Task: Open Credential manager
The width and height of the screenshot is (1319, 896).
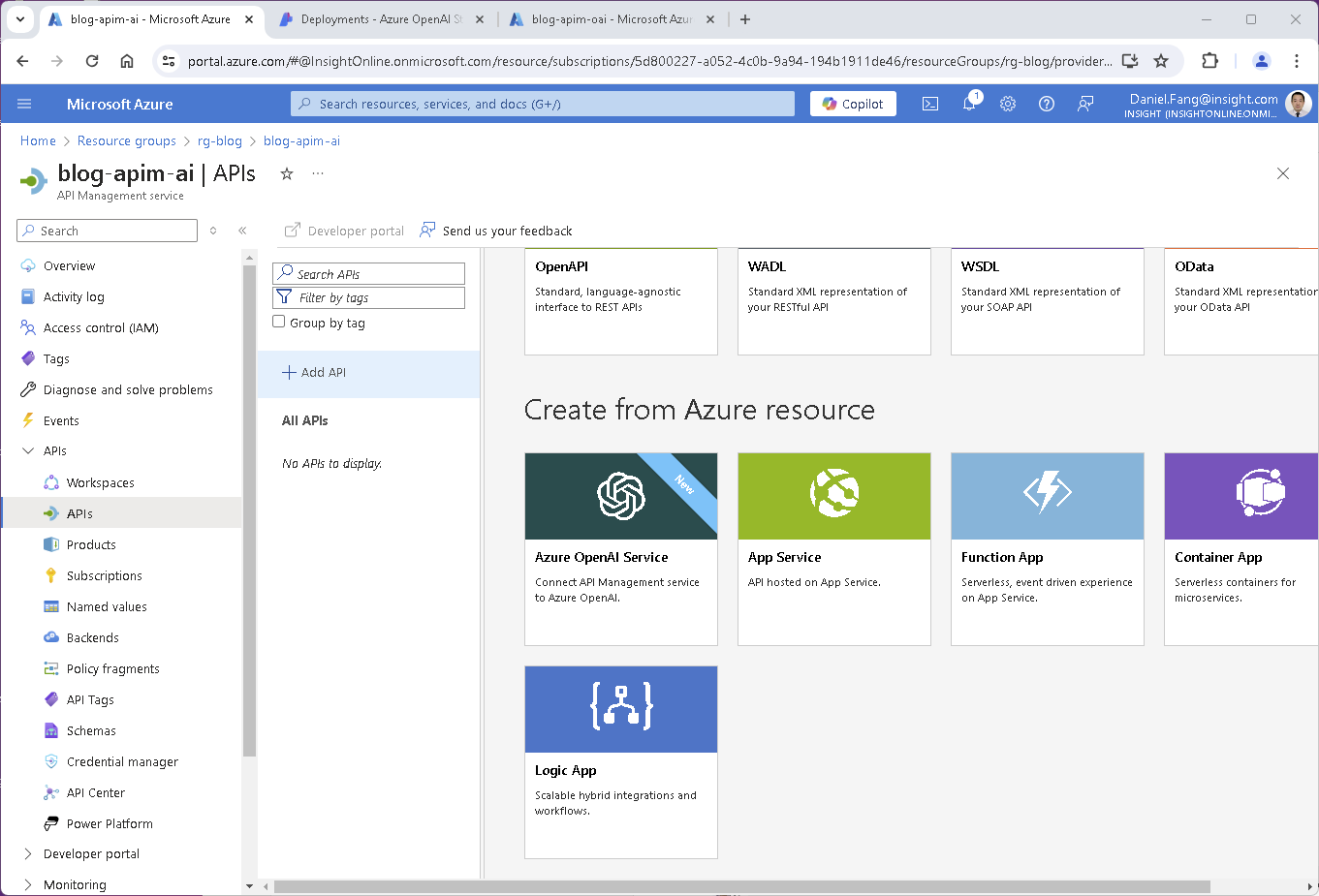Action: pyautogui.click(x=122, y=761)
